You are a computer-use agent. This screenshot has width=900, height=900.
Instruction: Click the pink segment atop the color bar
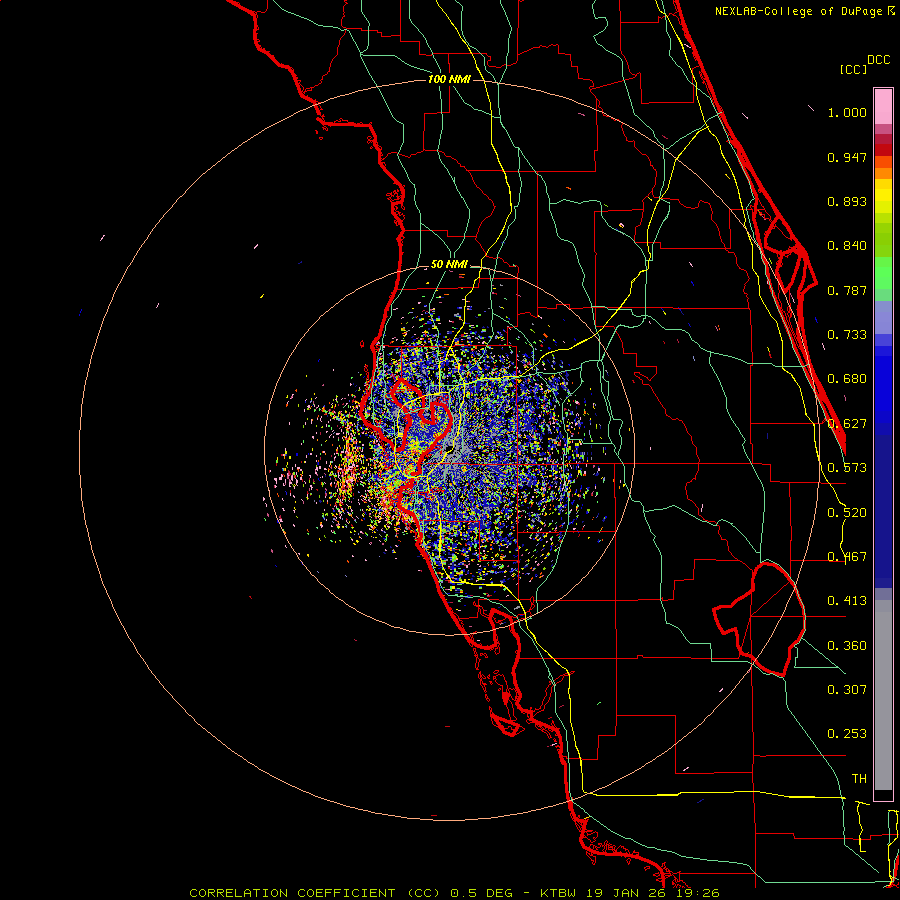(883, 107)
